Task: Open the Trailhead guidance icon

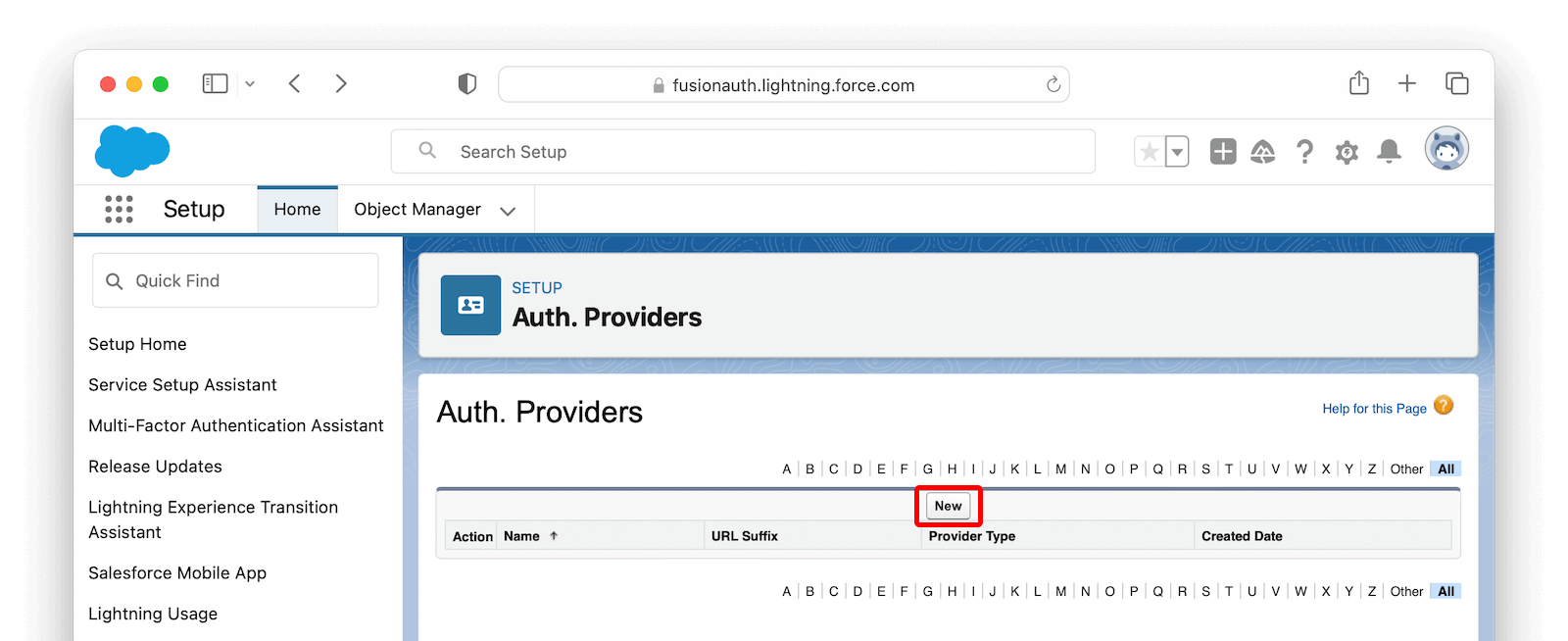Action: tap(1263, 151)
